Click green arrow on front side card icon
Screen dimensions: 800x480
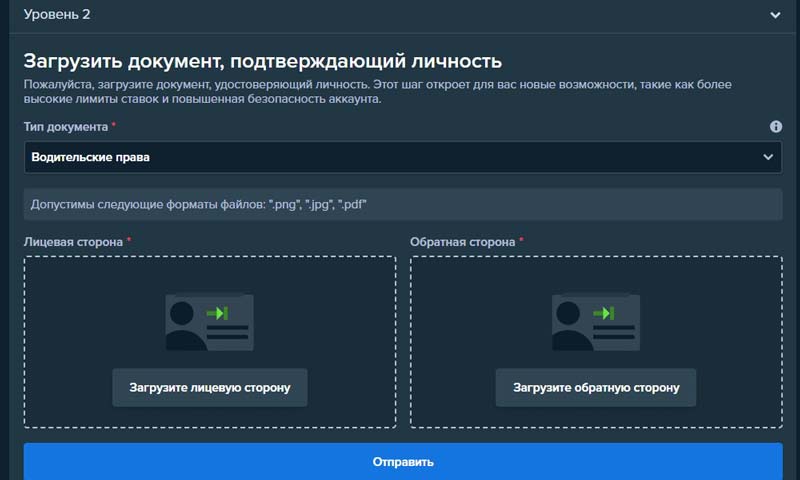pyautogui.click(x=217, y=313)
